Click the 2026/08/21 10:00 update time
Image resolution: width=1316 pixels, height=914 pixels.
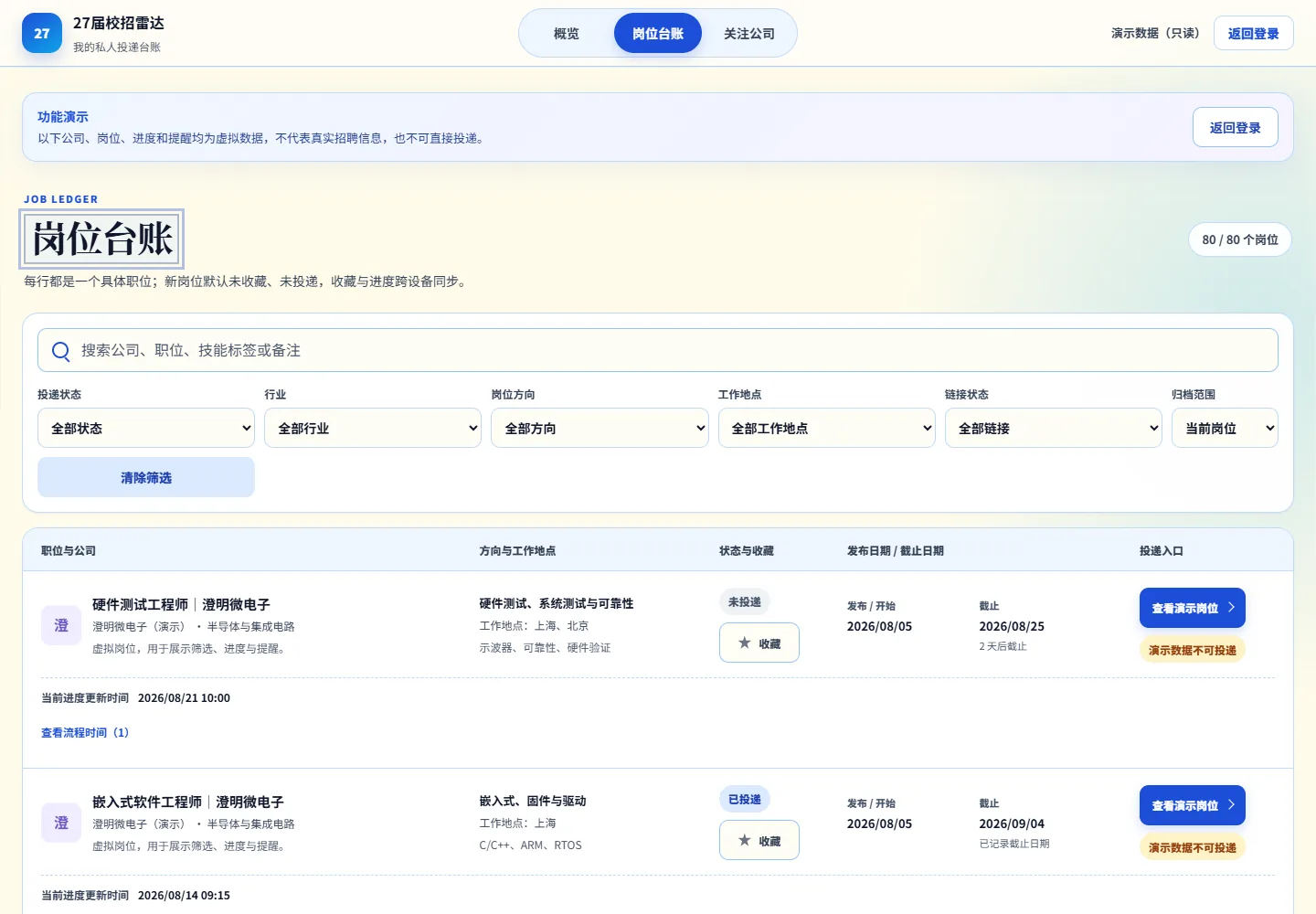coord(184,697)
